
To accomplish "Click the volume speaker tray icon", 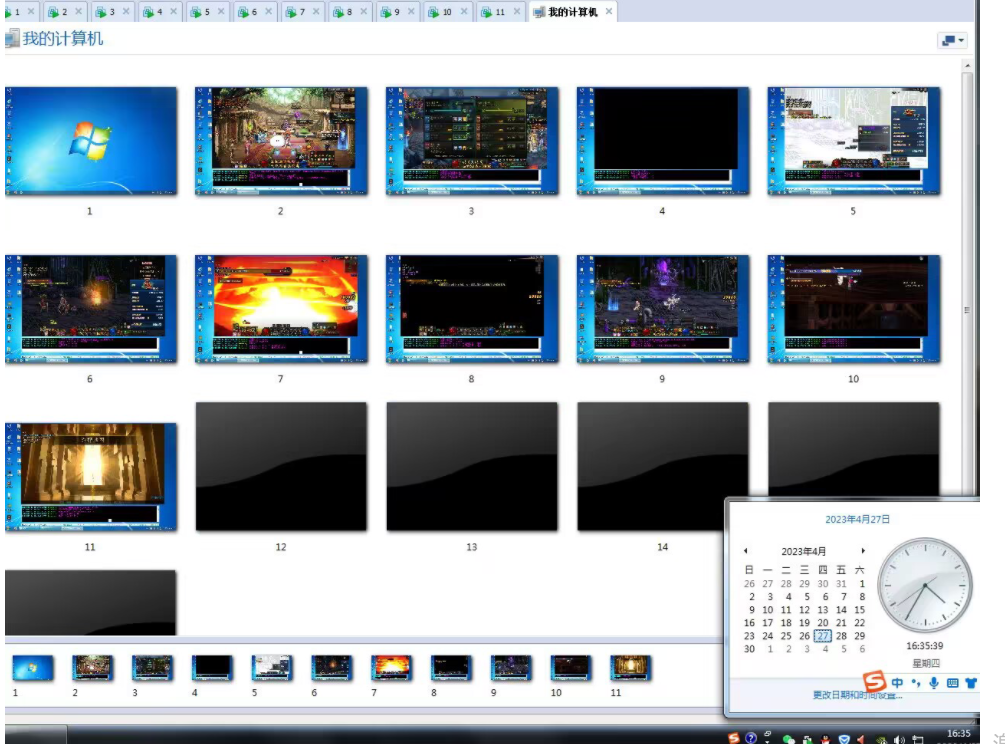I will click(x=899, y=740).
